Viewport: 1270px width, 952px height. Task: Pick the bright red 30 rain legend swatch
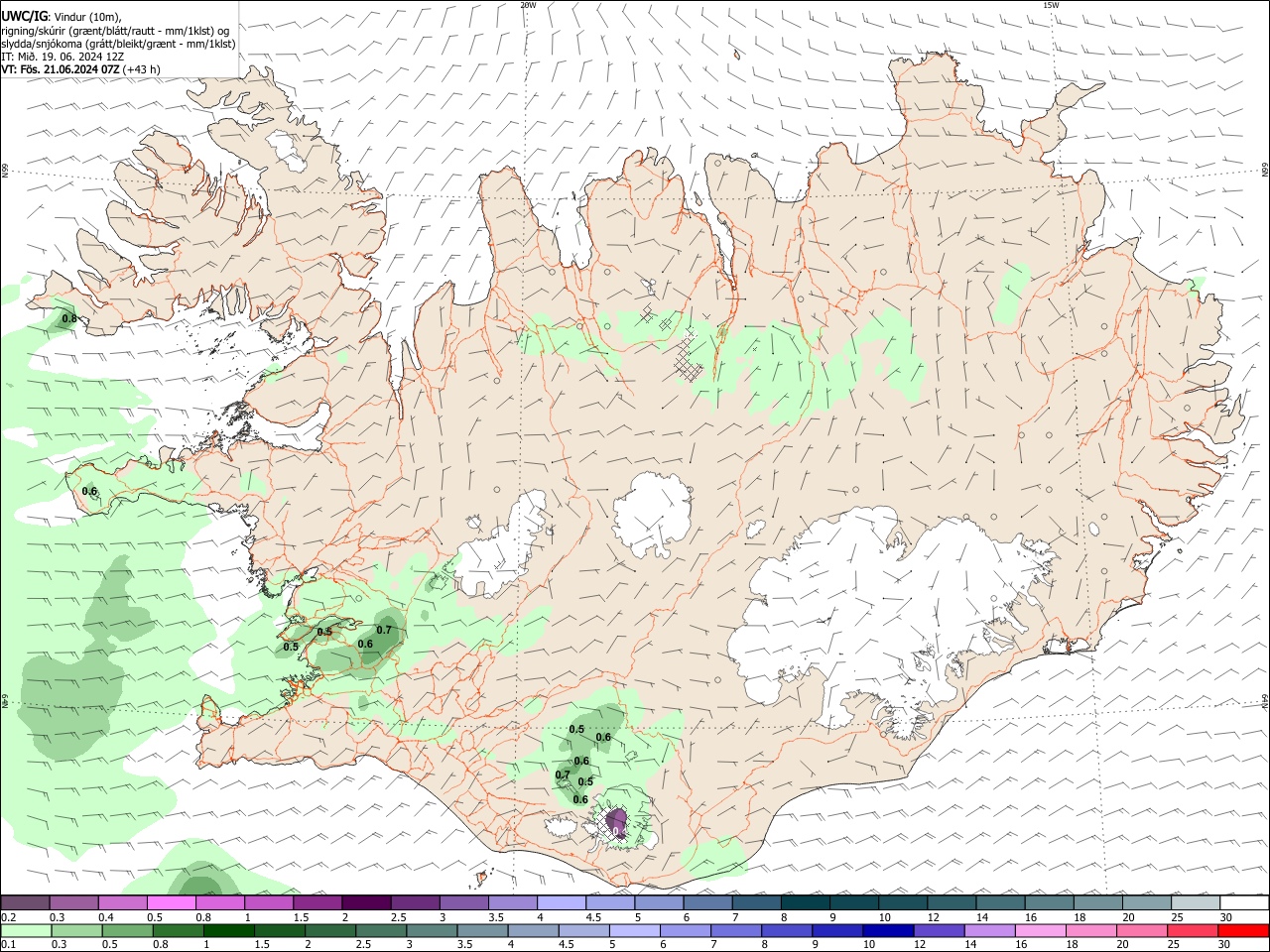[x=1244, y=930]
